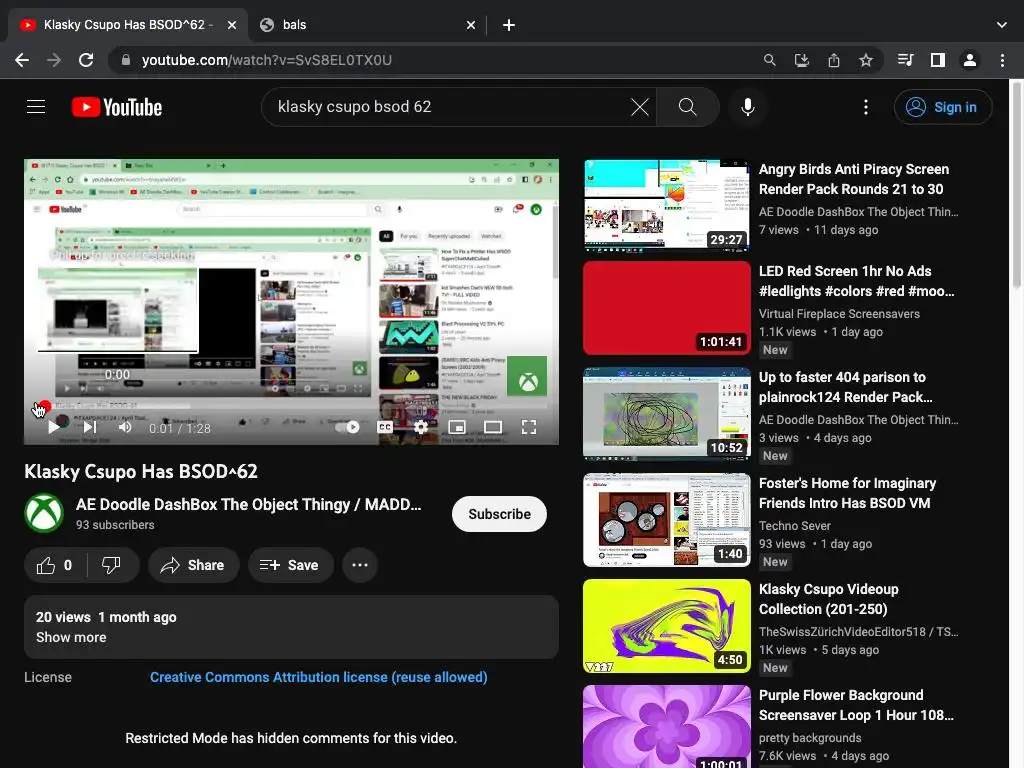Open YouTube settings three-dot menu
1024x768 pixels.
(865, 106)
